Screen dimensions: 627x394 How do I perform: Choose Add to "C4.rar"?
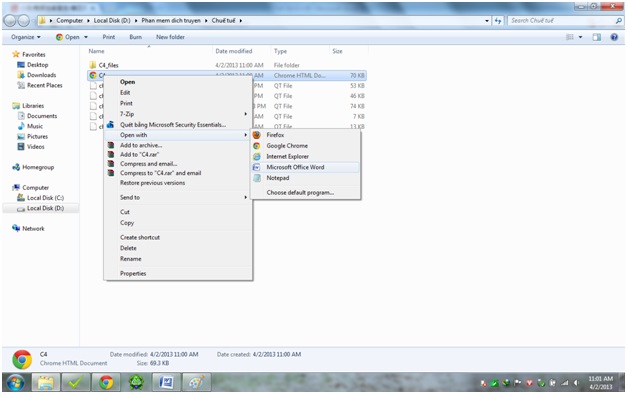[178, 154]
